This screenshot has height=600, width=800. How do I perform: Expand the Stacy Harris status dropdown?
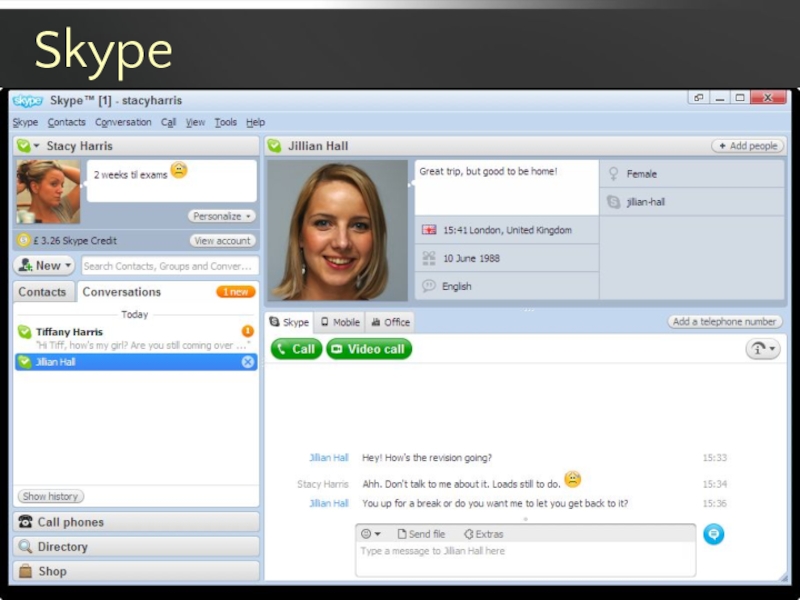pos(29,146)
